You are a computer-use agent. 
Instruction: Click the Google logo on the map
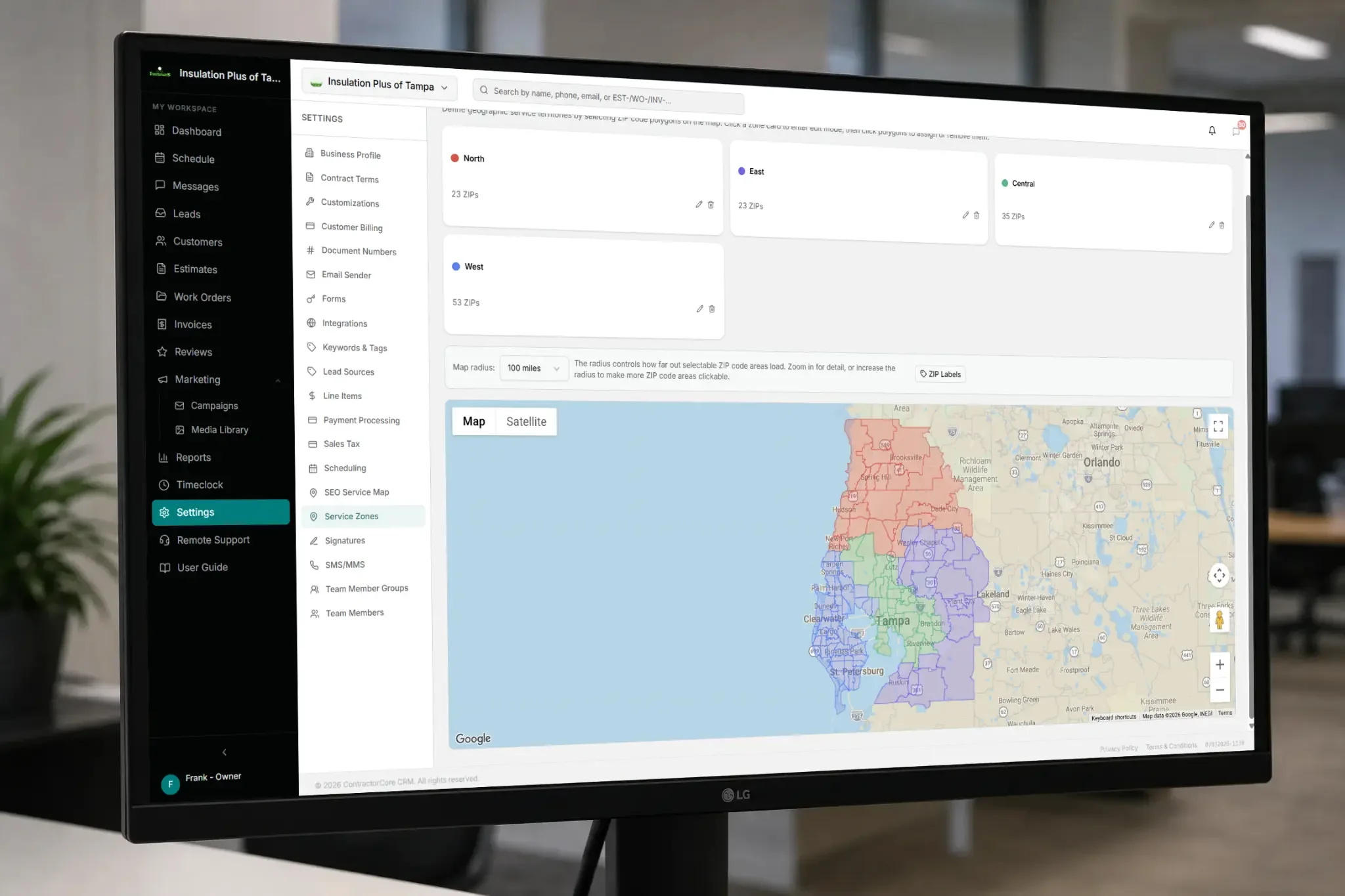[473, 738]
